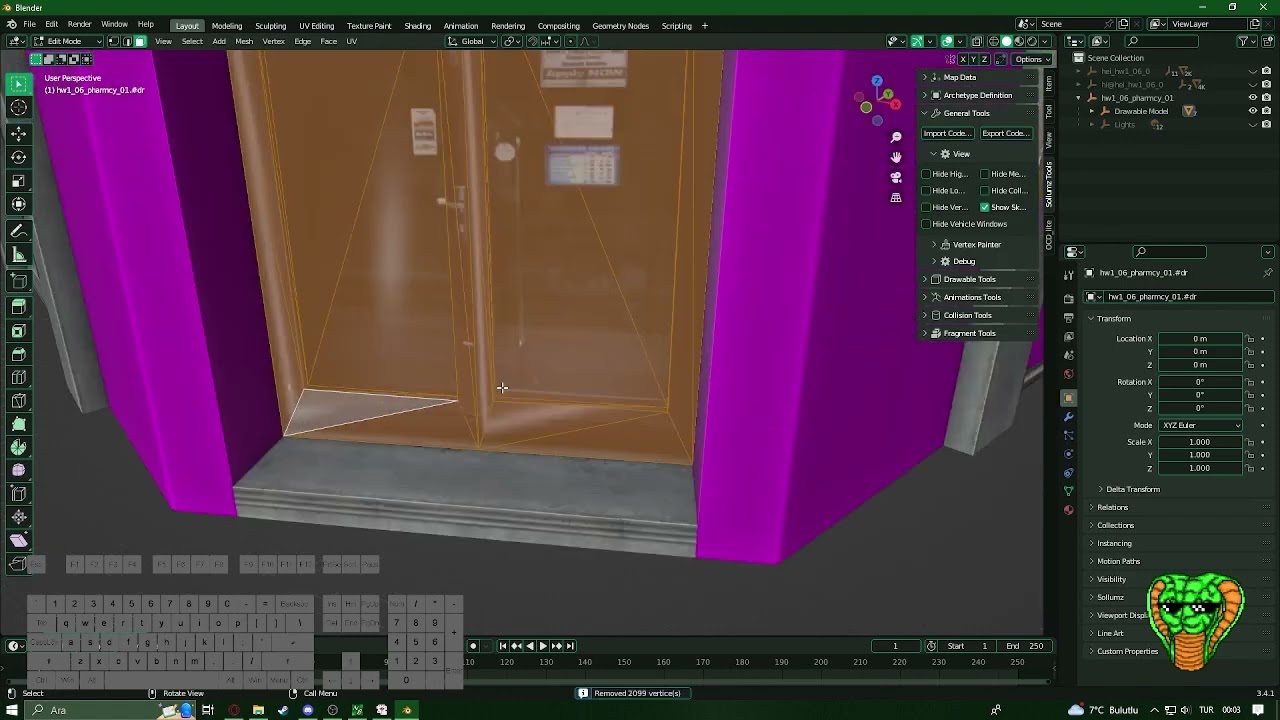Image resolution: width=1280 pixels, height=720 pixels.
Task: Hide Drawable Model in the outliner
Action: pos(1252,111)
